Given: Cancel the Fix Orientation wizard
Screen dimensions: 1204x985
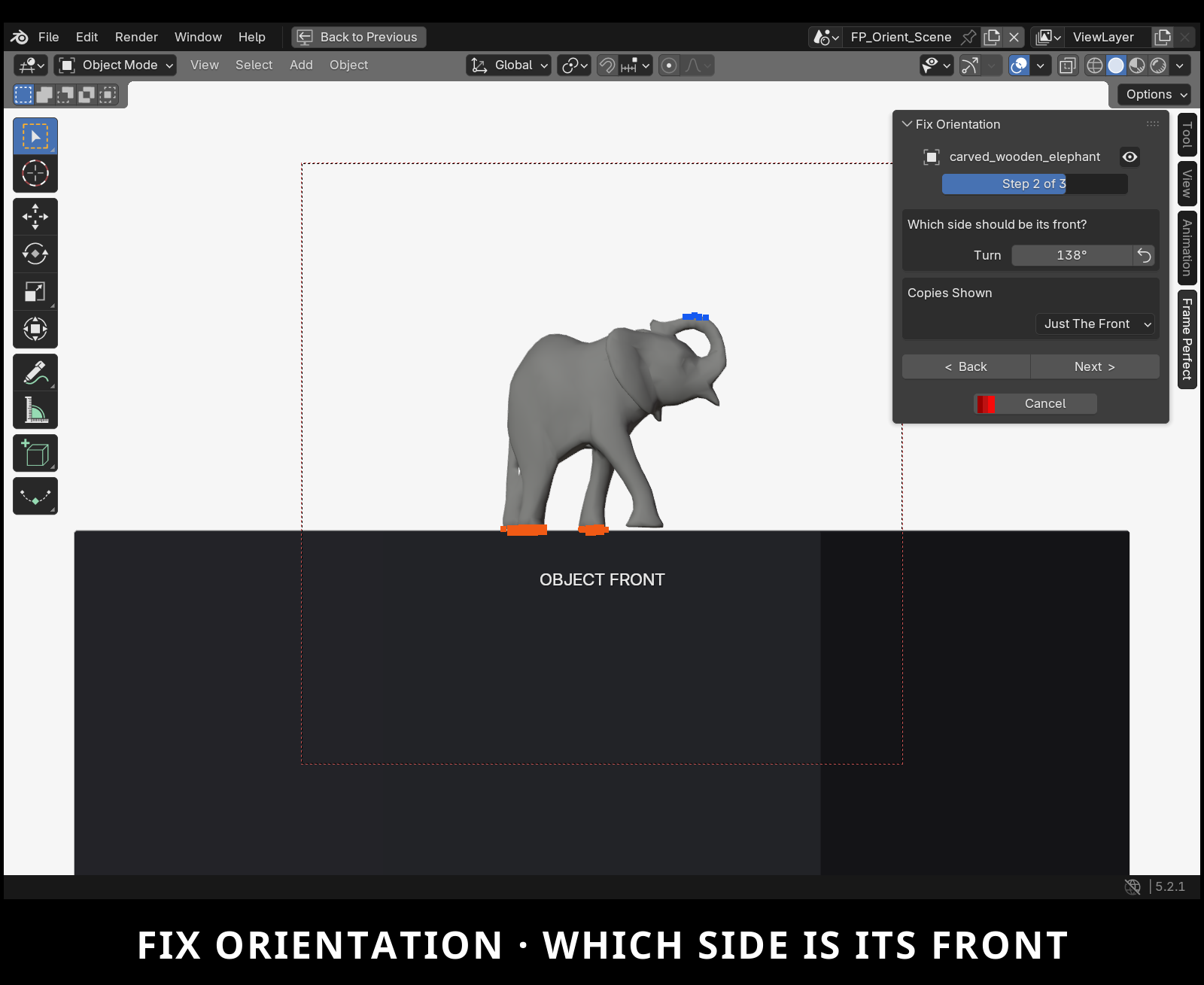Looking at the screenshot, I should 1035,403.
